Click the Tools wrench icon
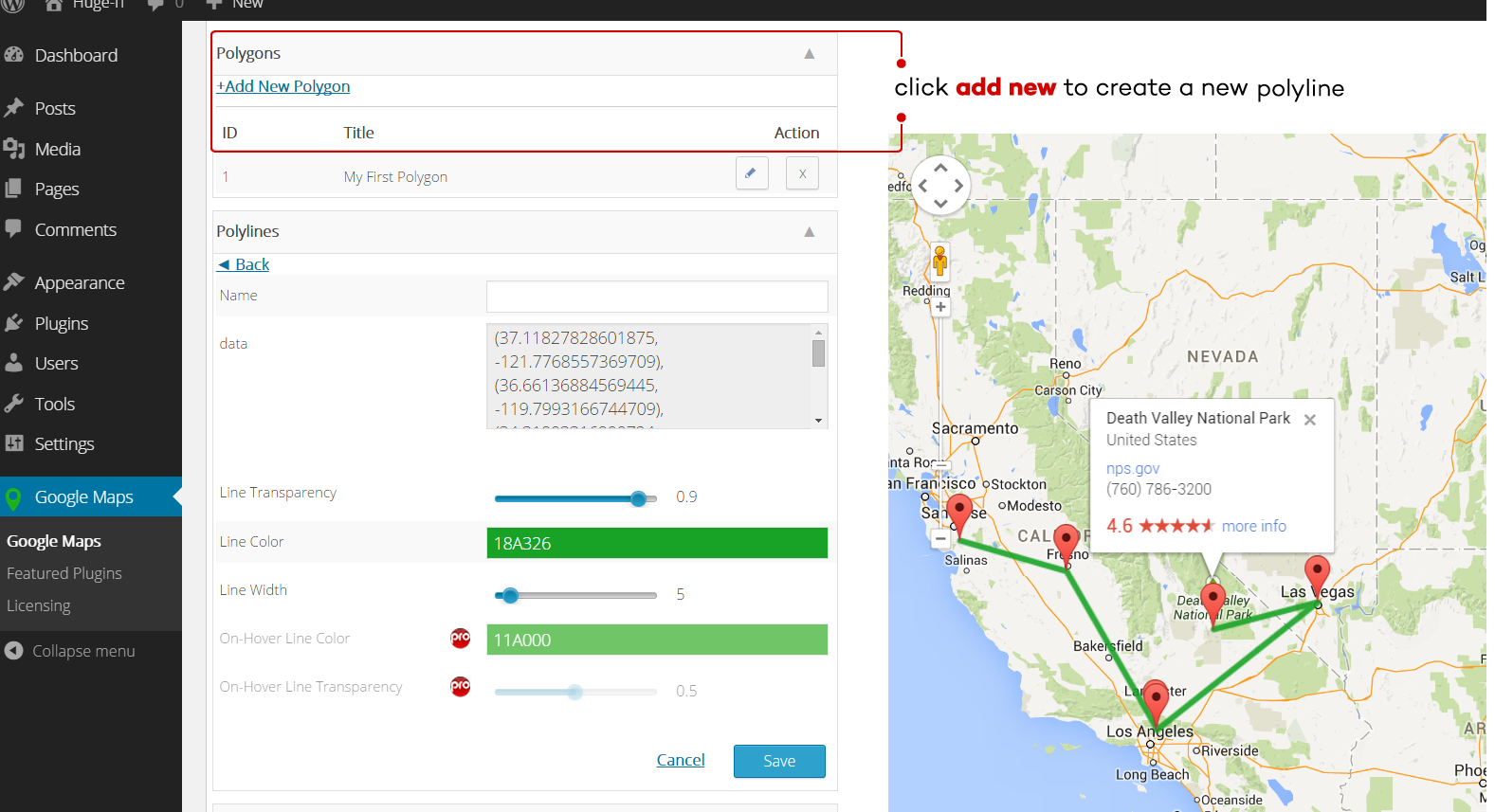The width and height of the screenshot is (1495, 812). [13, 404]
